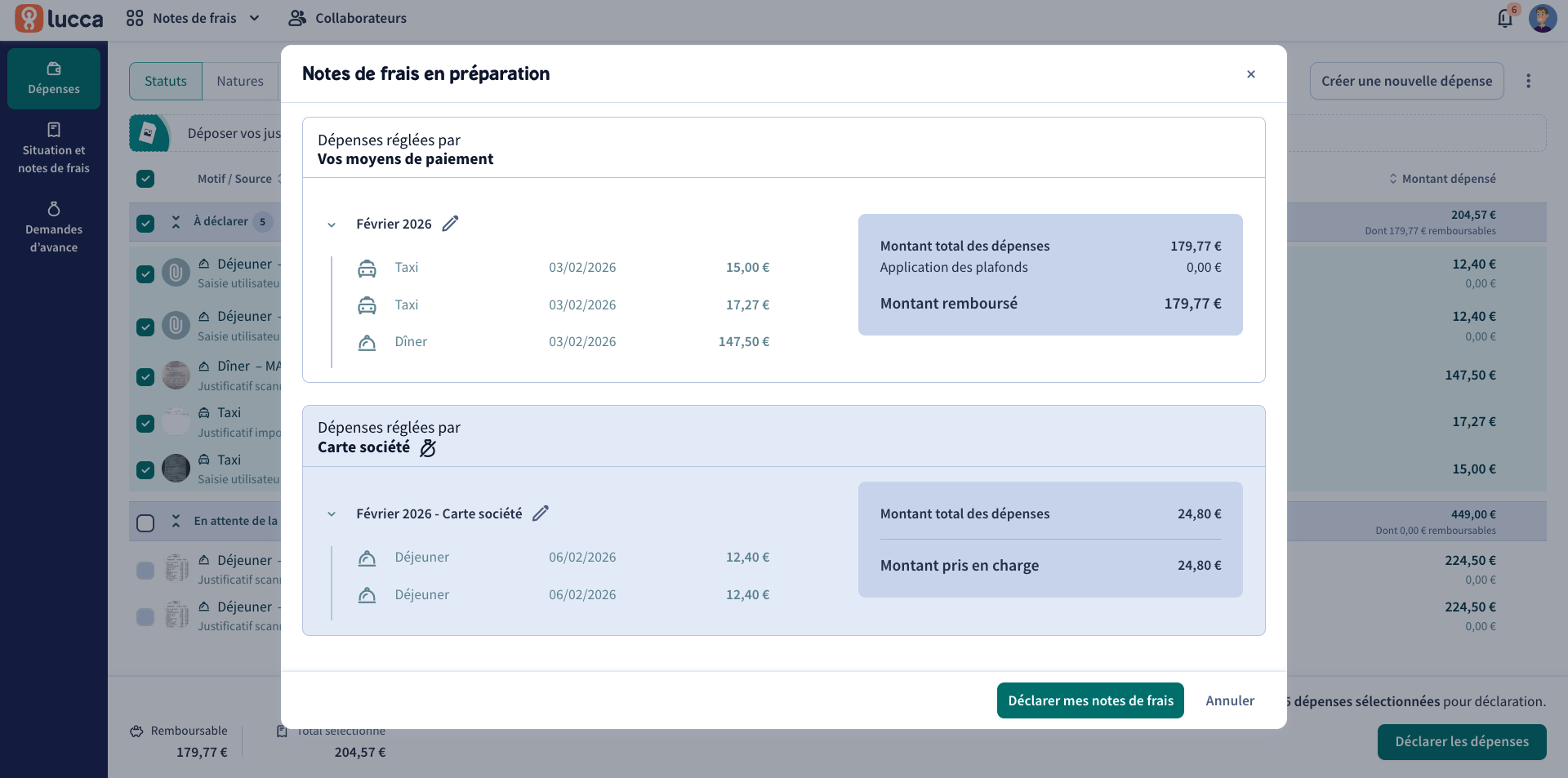Click the crossed-out icon beside Carte société
Screen dimensions: 1568x778
click(428, 447)
